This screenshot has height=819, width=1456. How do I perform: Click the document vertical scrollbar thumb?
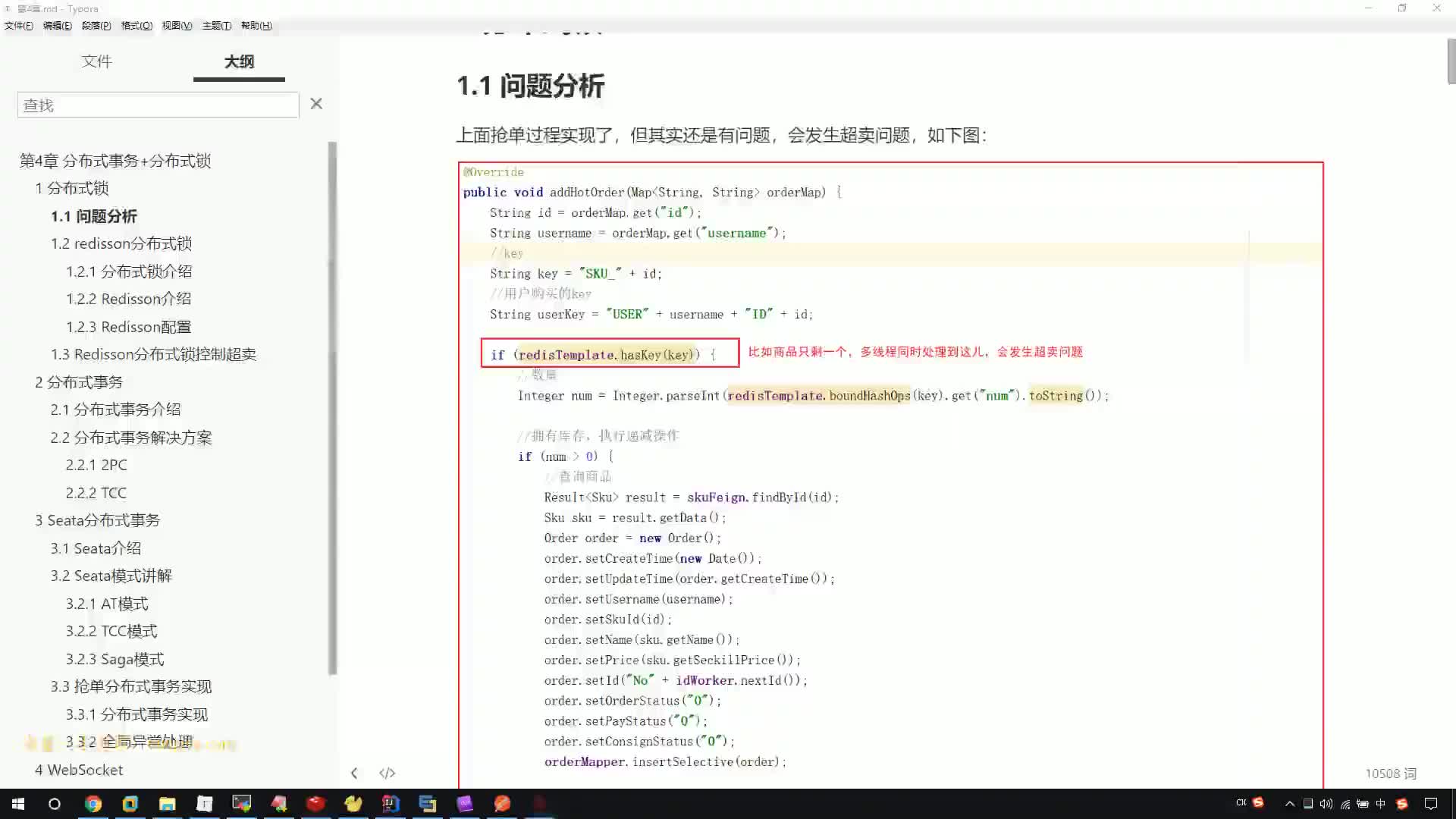1451,61
